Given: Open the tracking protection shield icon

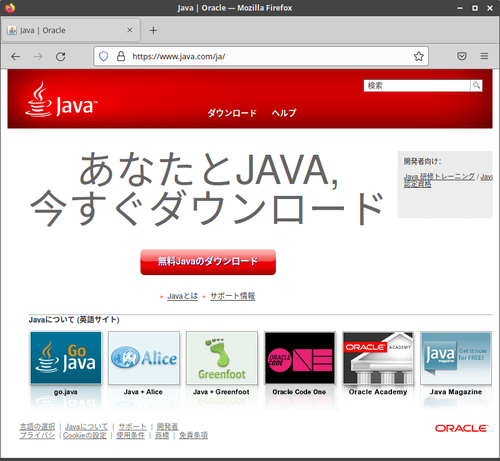Looking at the screenshot, I should pos(104,56).
